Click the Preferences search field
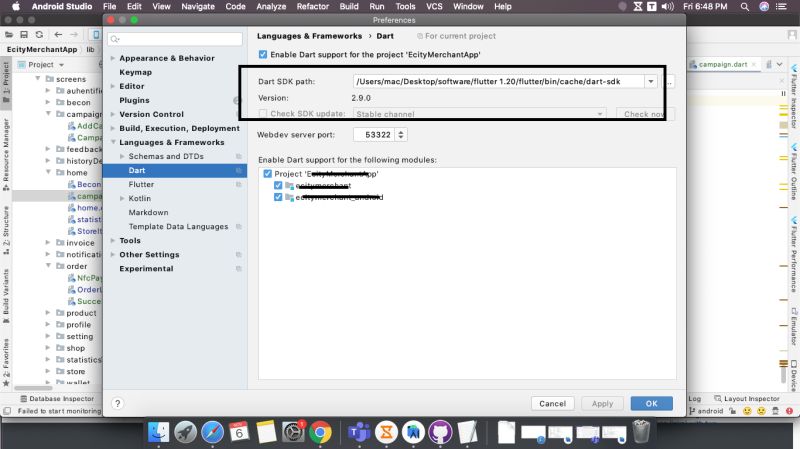This screenshot has width=800, height=449. (x=175, y=39)
